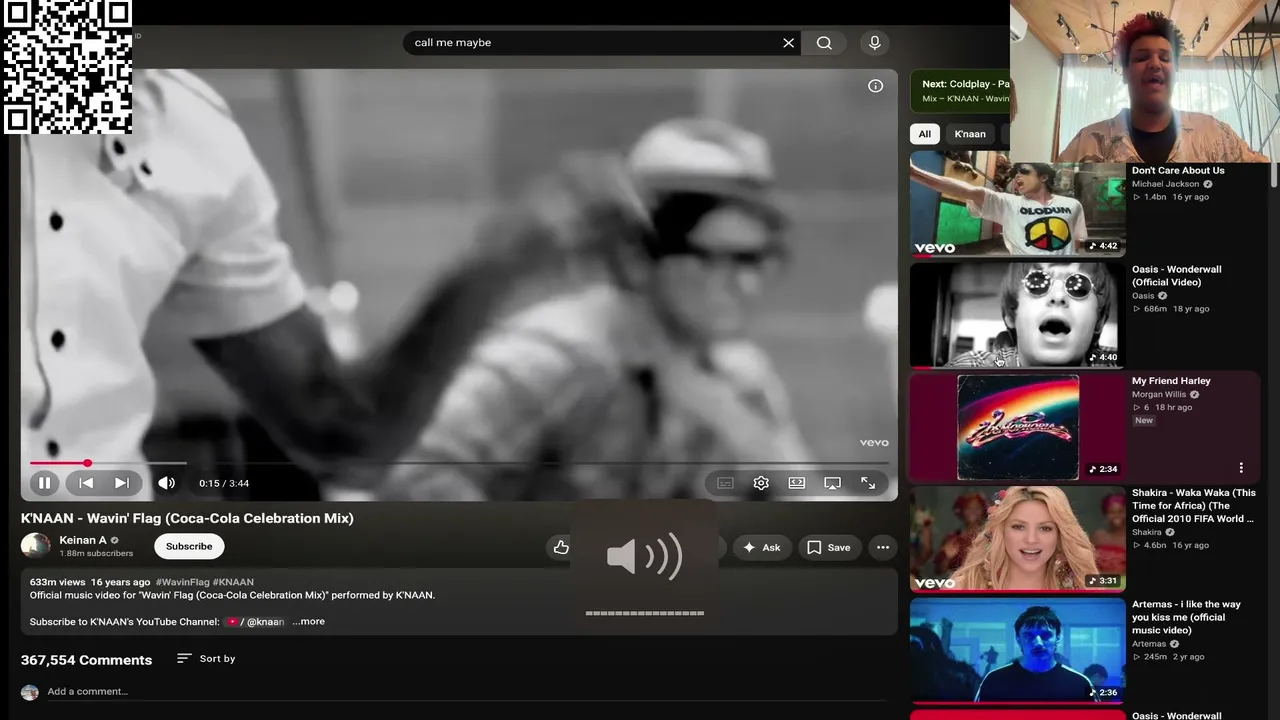Screen dimensions: 1280x720
Task: Expand the description with ...more
Action: point(309,621)
